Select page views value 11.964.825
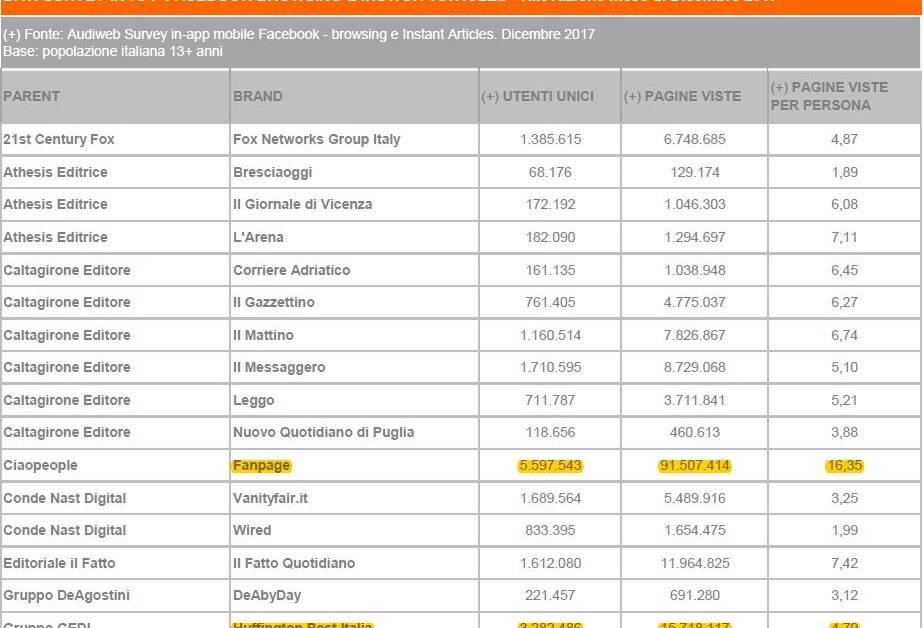This screenshot has width=924, height=628. pos(695,563)
